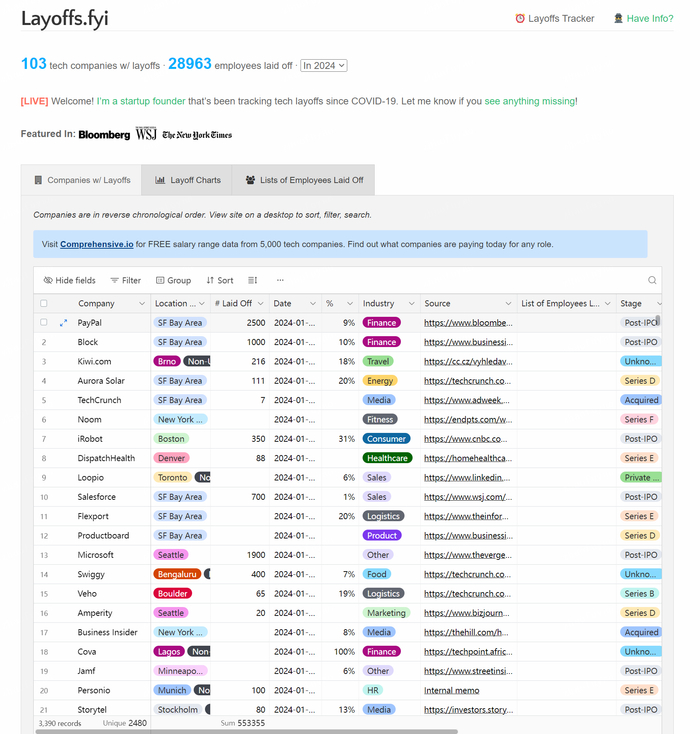Screen dimensions: 700x734
Task: Click the Finance tag in Block row
Action: pos(382,342)
